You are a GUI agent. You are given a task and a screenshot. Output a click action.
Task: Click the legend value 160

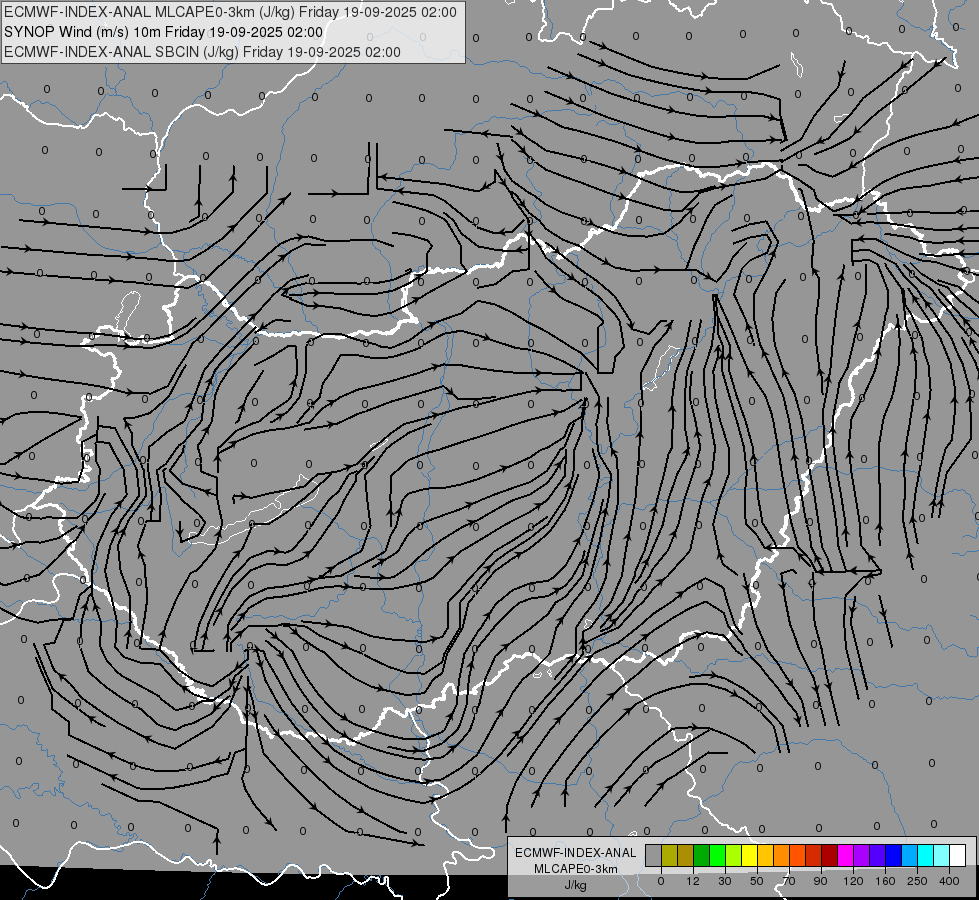point(885,881)
